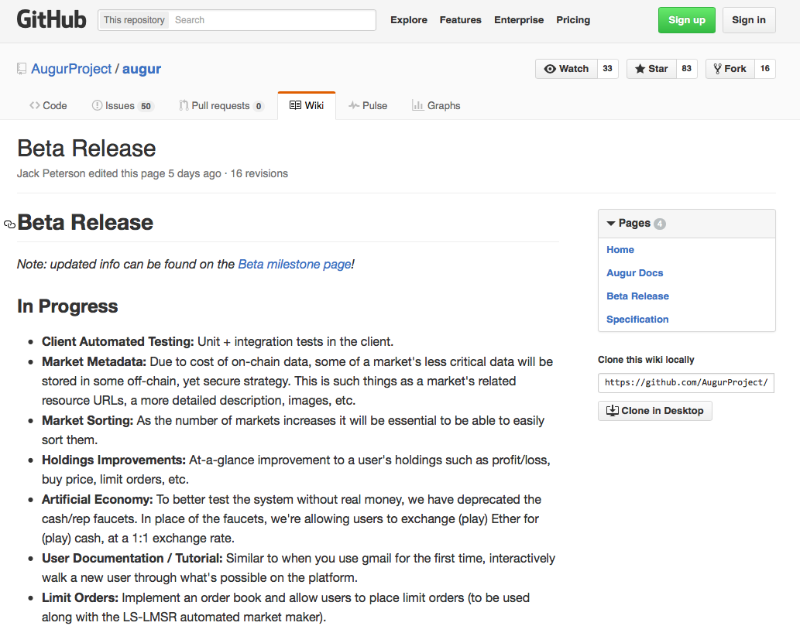Open the Beta Release page in sidebar
The width and height of the screenshot is (800, 626).
637,296
